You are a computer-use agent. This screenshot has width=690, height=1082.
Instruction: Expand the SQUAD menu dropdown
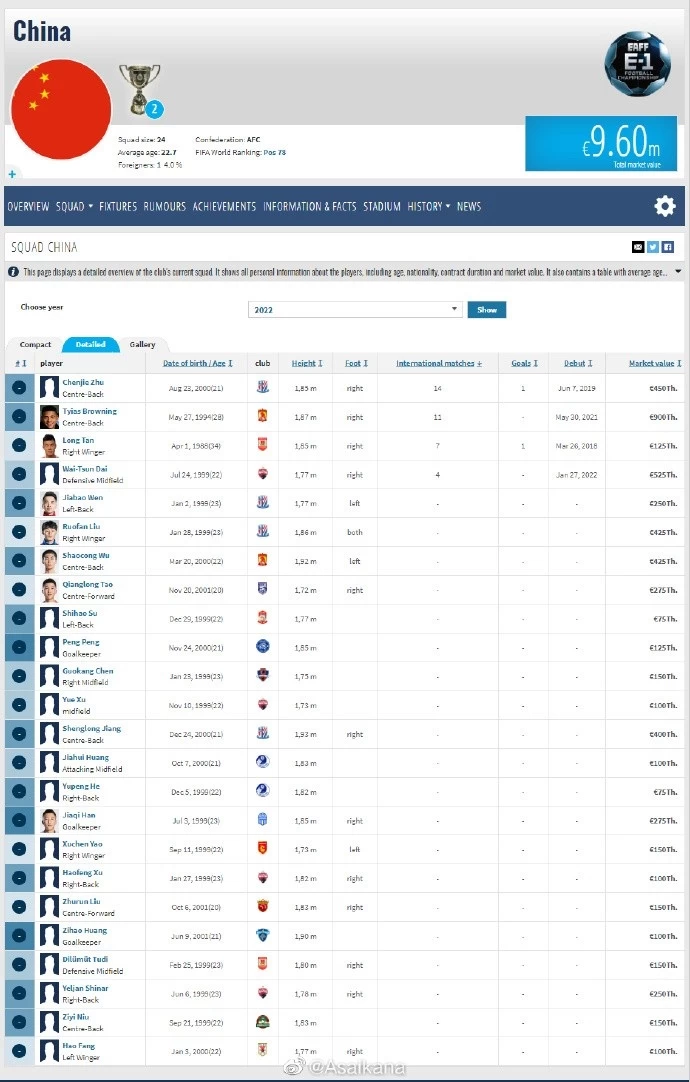pos(74,207)
